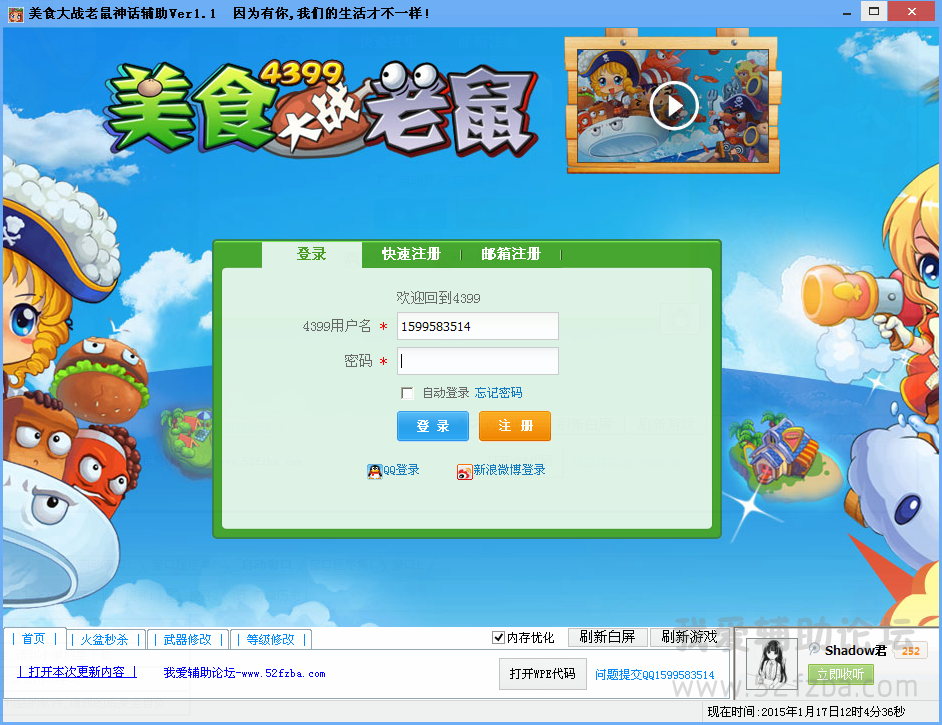The image size is (942, 725).
Task: Open the 忘记密码 link
Action: tap(498, 393)
